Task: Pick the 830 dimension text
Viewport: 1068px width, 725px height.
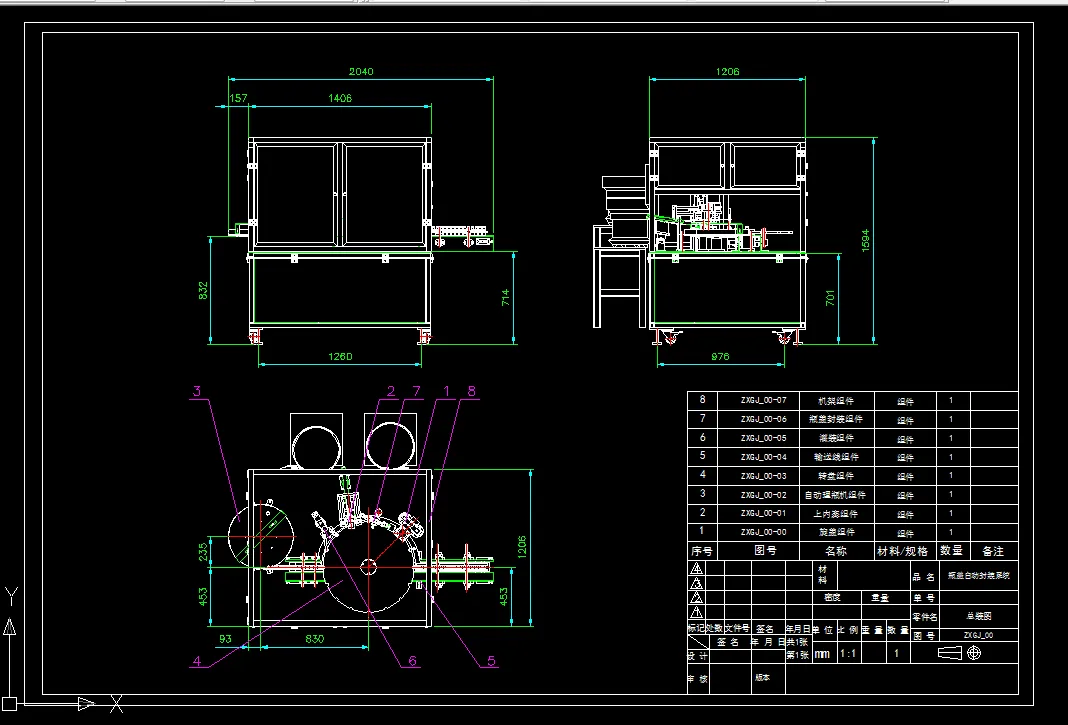Action: (315, 639)
